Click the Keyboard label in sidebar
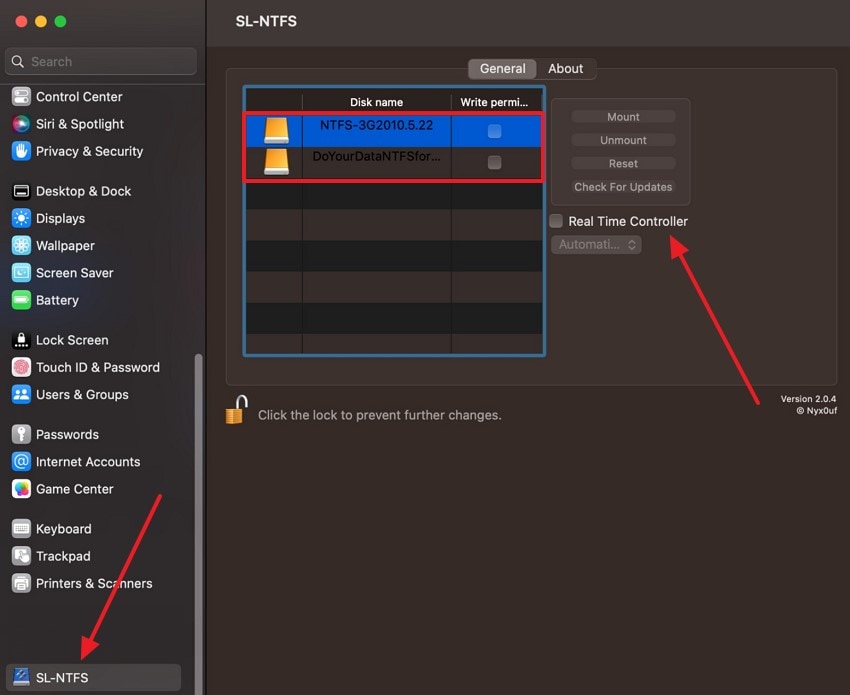 coord(63,529)
